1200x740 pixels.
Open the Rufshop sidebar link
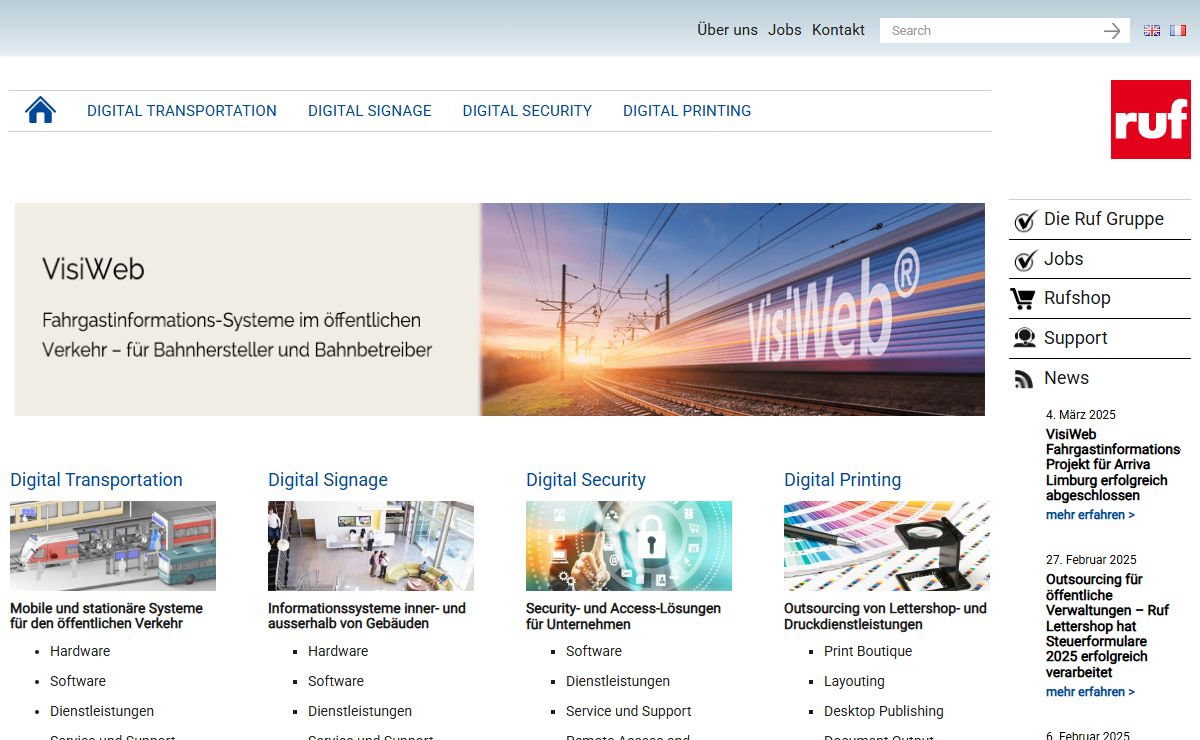click(1077, 298)
